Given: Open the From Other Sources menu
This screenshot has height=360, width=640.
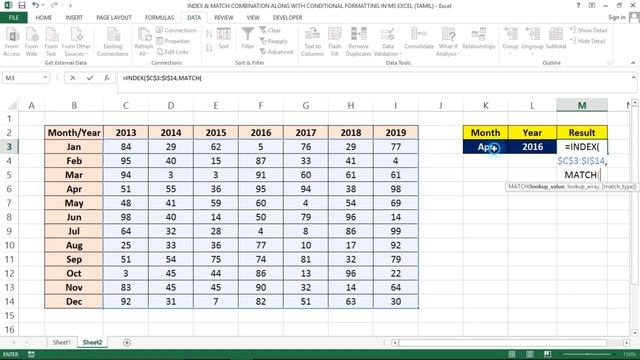Looking at the screenshot, I should (x=76, y=42).
